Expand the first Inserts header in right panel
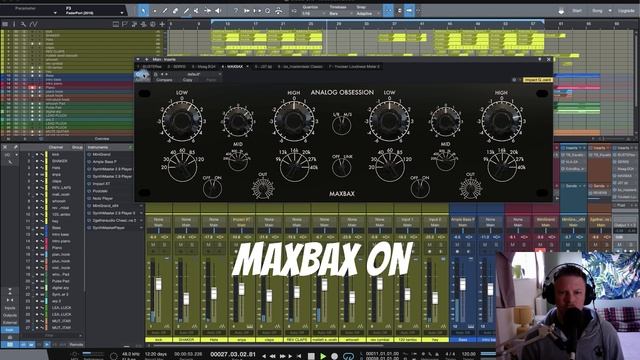The width and height of the screenshot is (640, 360). tap(571, 148)
